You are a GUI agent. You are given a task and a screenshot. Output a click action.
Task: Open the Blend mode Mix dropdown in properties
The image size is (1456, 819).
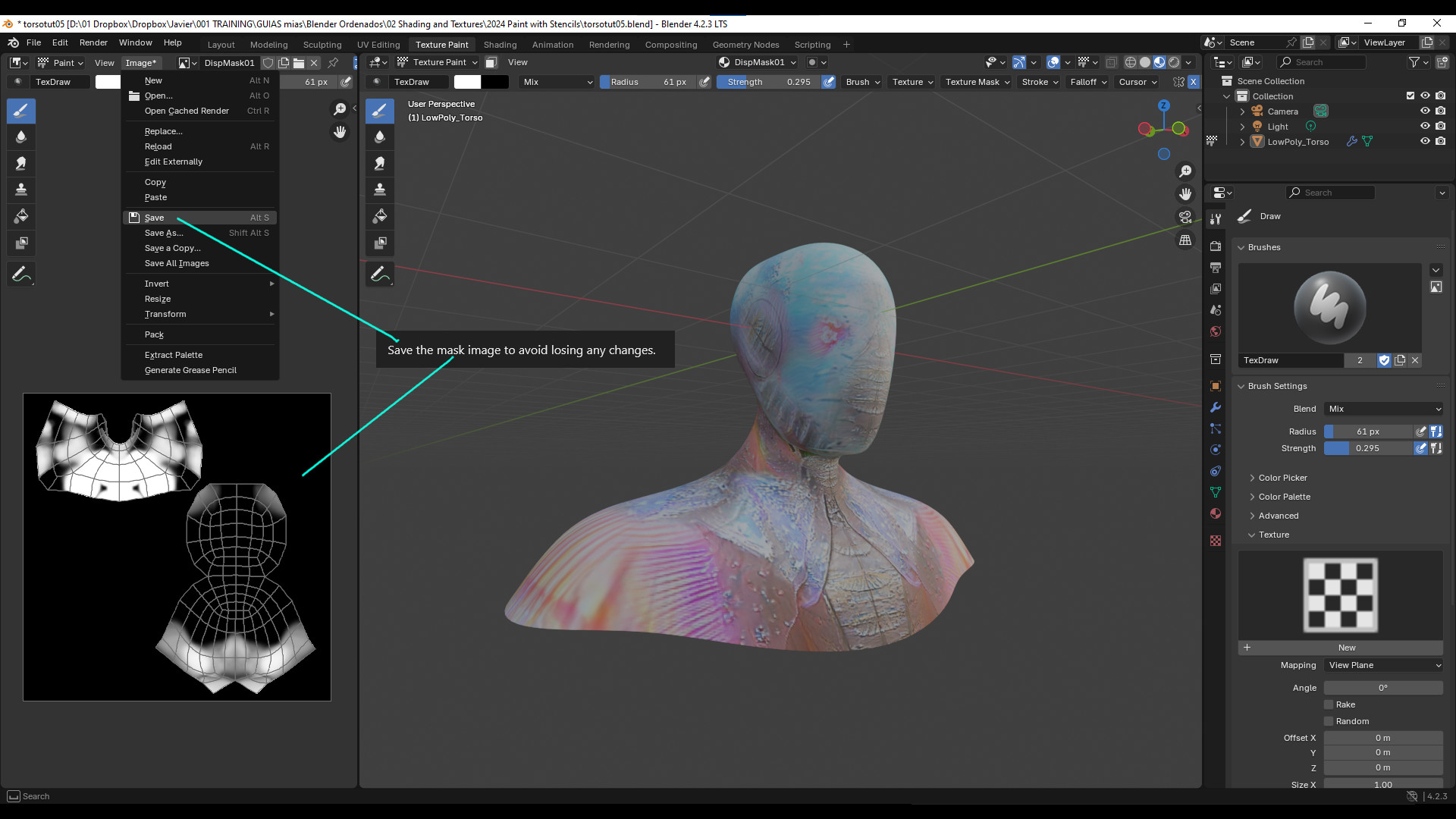click(x=1383, y=409)
